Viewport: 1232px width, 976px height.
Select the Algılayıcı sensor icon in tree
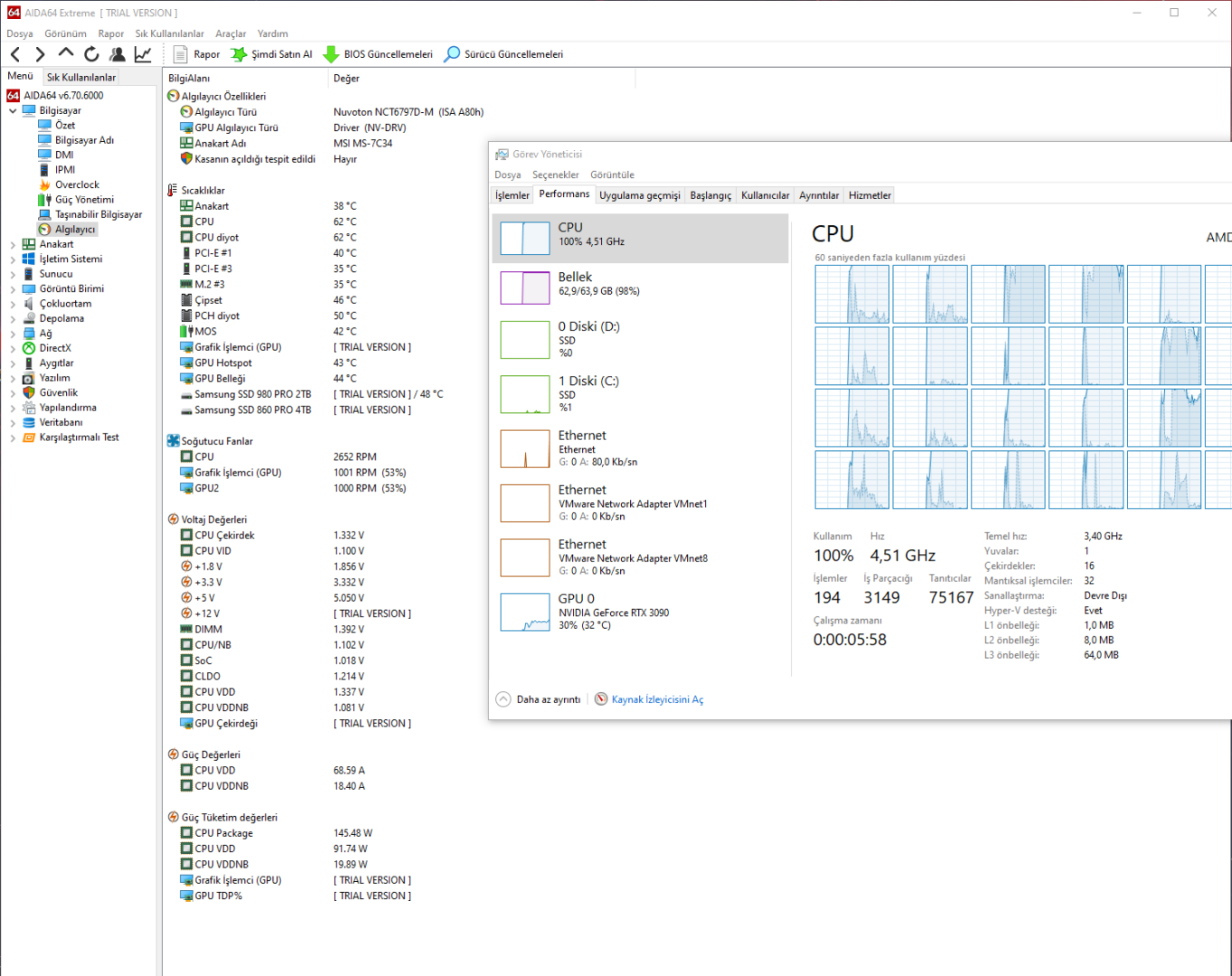[x=45, y=230]
